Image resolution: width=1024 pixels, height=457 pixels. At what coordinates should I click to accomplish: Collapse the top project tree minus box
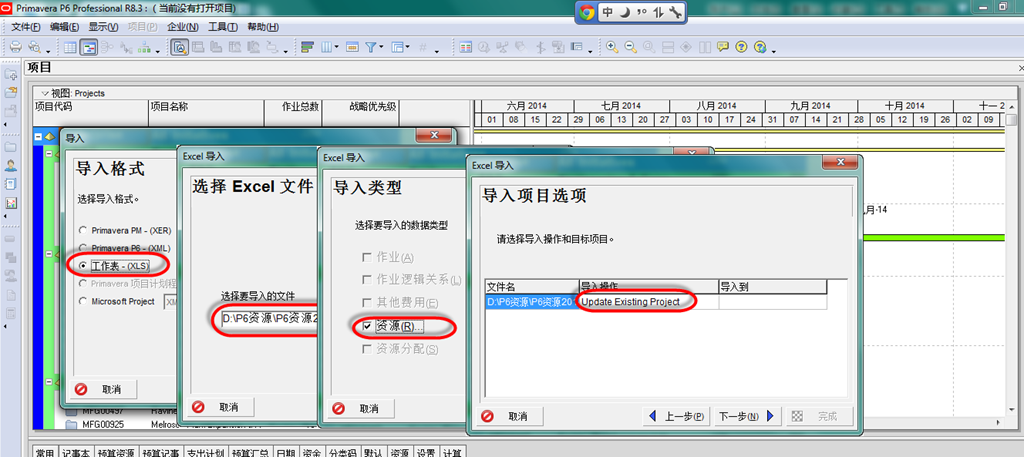click(38, 136)
